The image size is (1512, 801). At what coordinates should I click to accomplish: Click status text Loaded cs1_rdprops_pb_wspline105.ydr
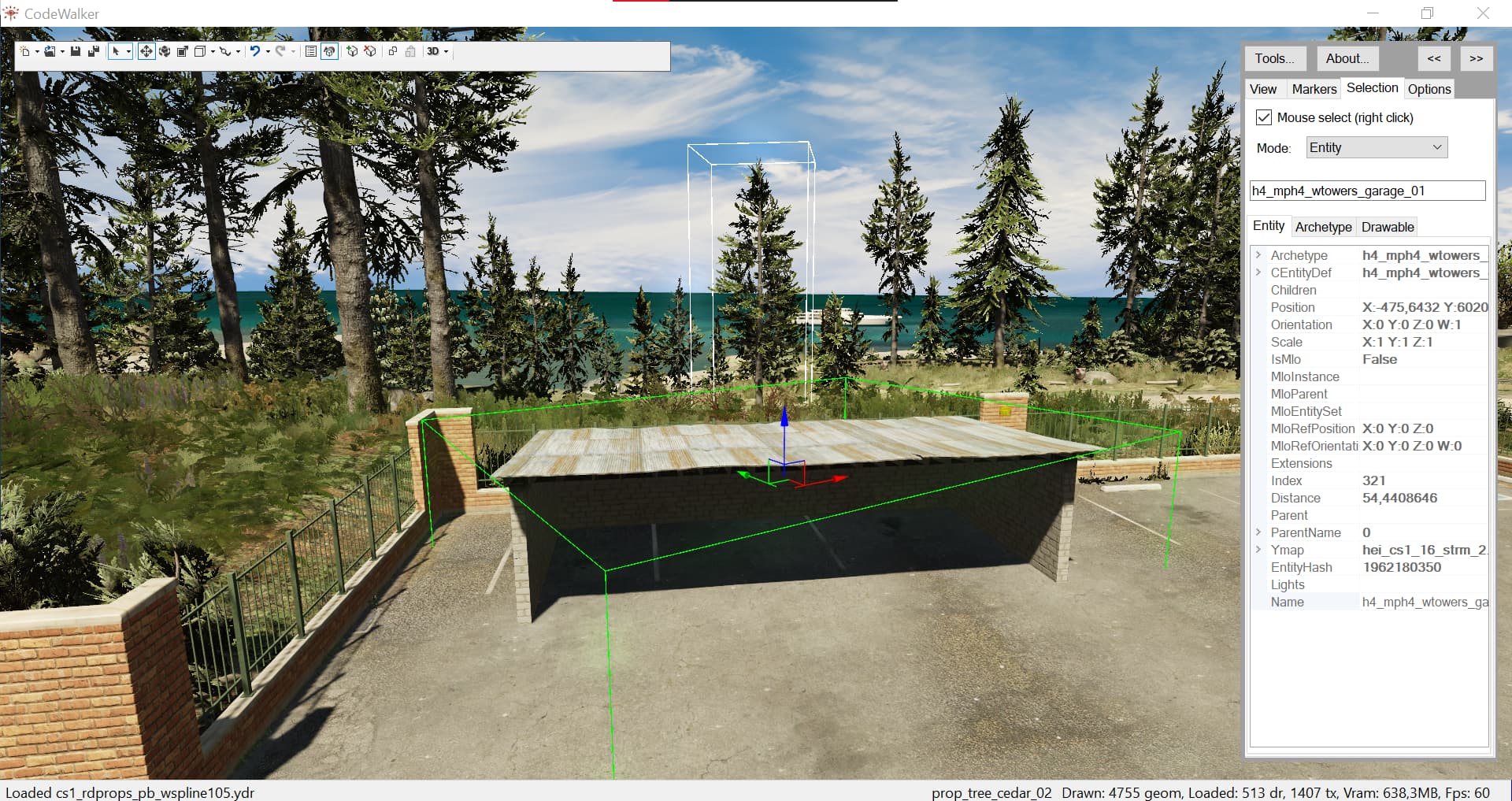pos(130,792)
